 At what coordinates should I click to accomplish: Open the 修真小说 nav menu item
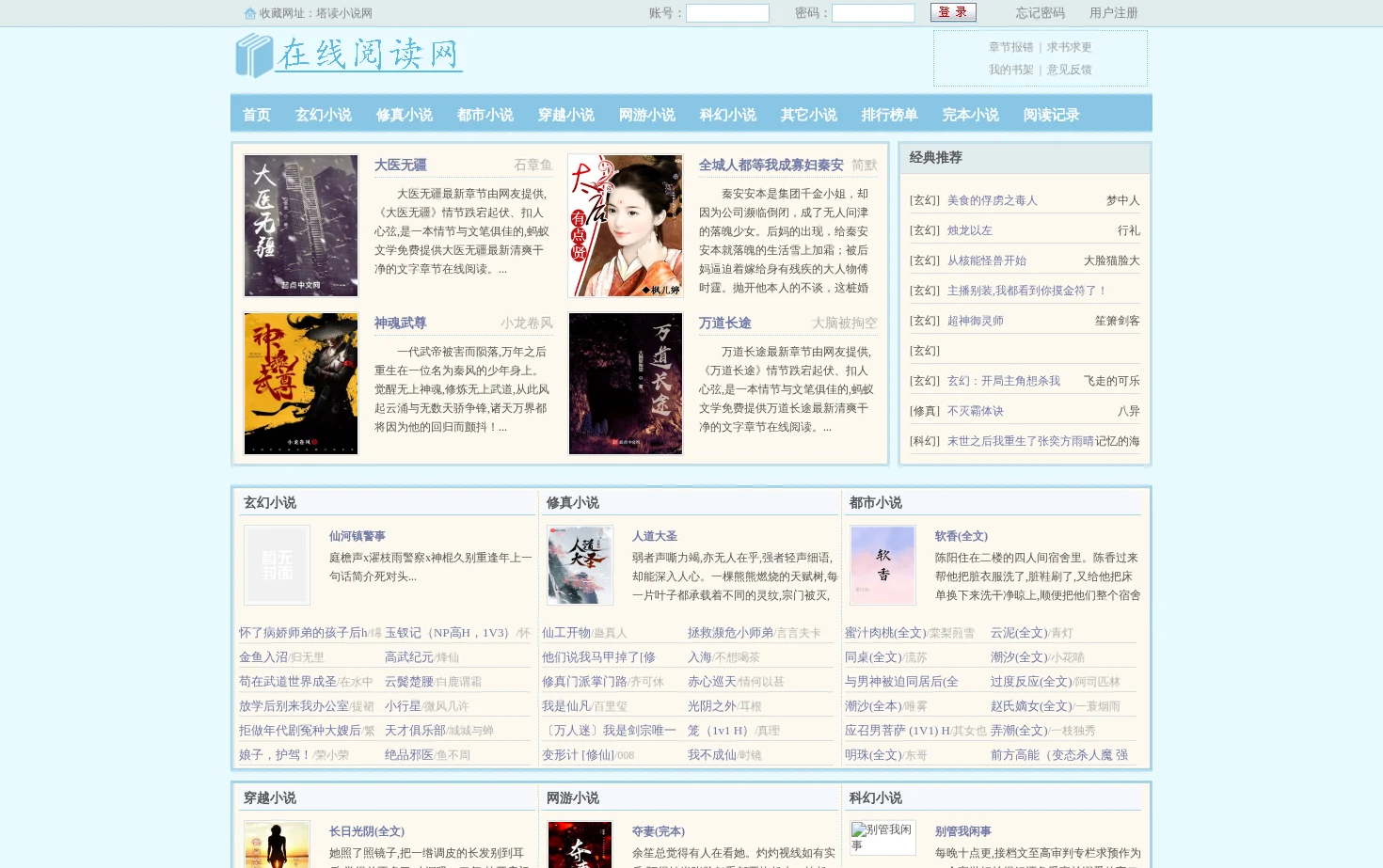[405, 115]
